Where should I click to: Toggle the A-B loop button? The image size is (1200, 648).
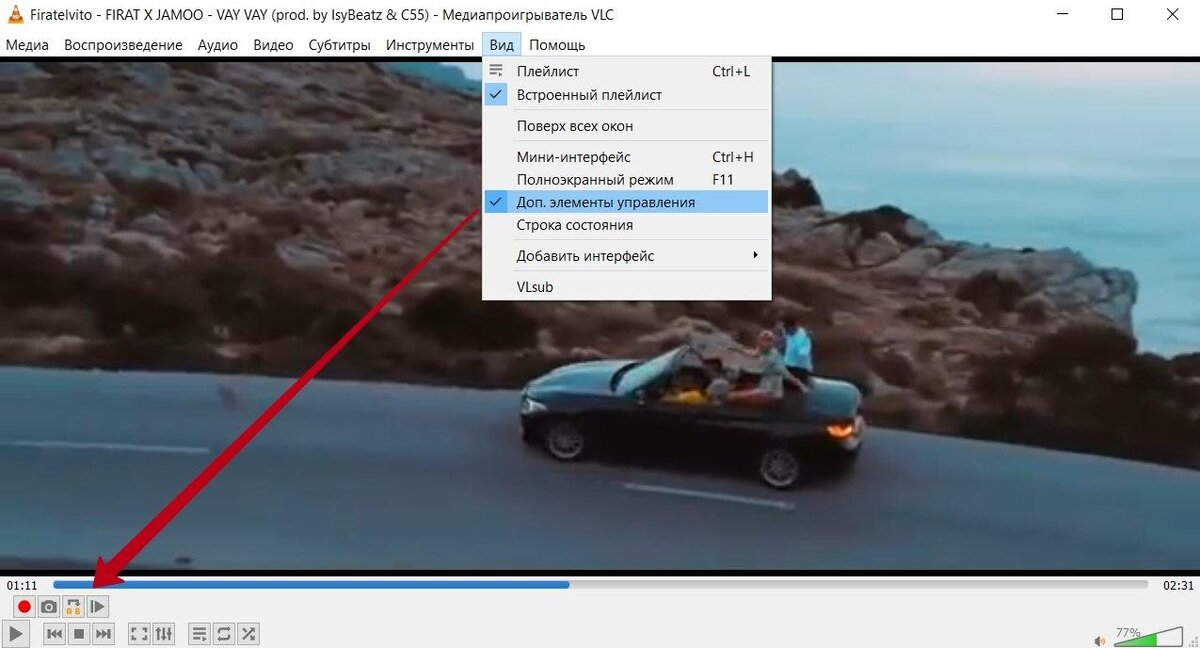point(73,606)
